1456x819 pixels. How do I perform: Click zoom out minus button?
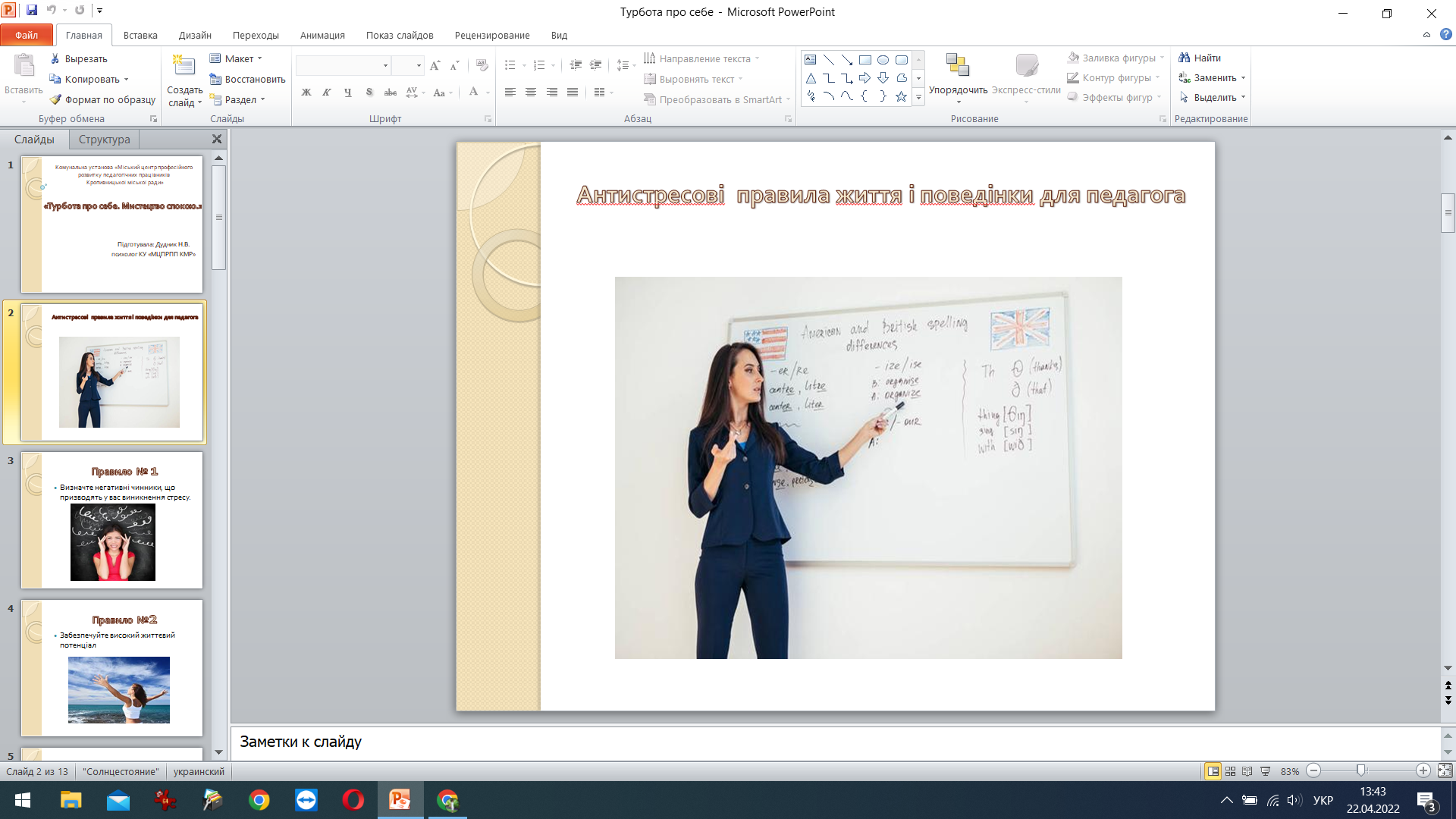(1314, 771)
